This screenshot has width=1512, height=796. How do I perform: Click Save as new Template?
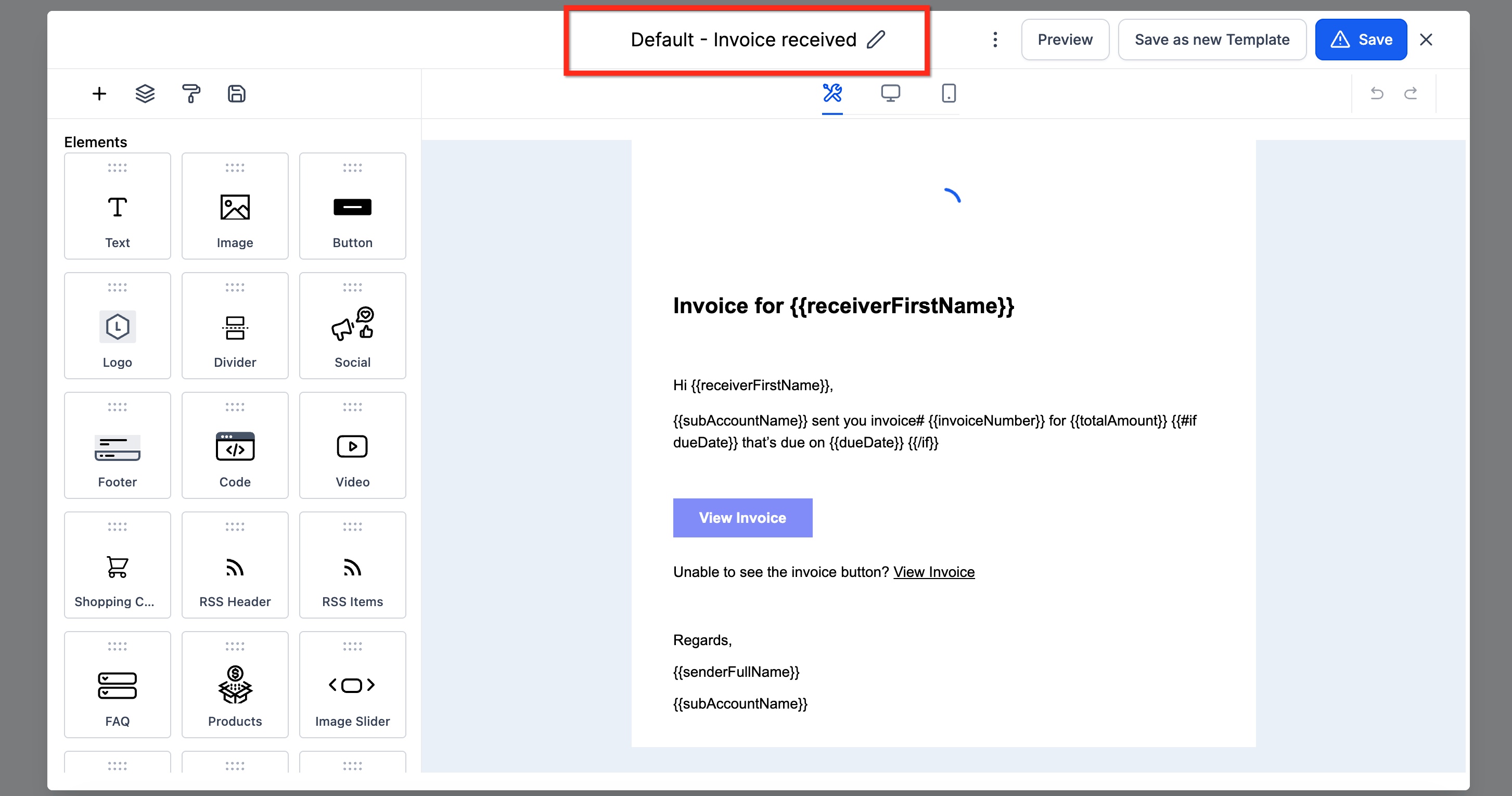click(1211, 40)
